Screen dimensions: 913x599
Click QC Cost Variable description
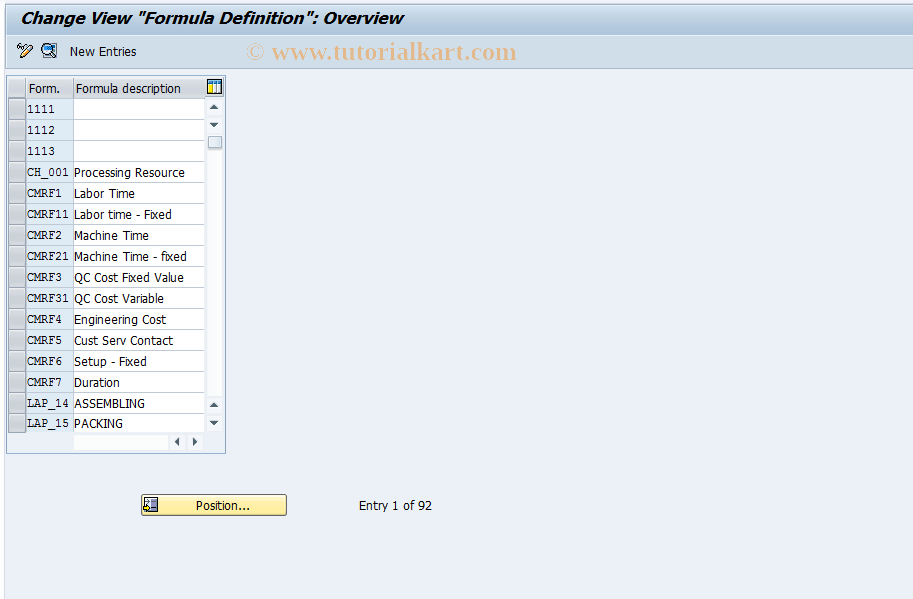(x=139, y=298)
